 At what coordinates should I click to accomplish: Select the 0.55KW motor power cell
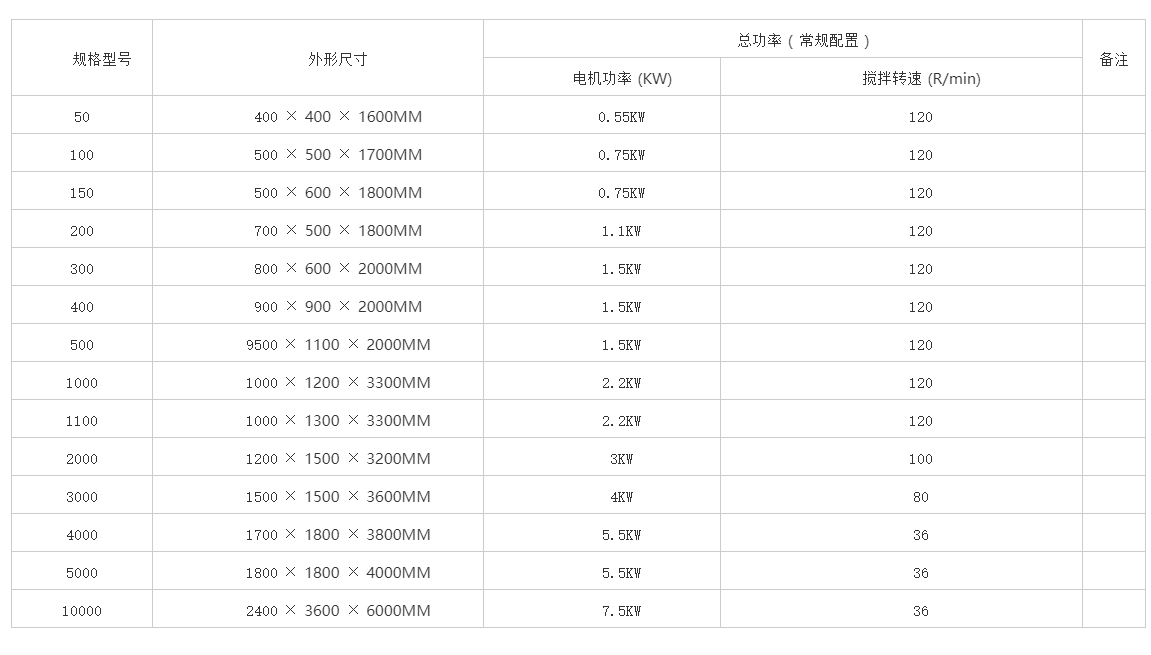coord(622,117)
